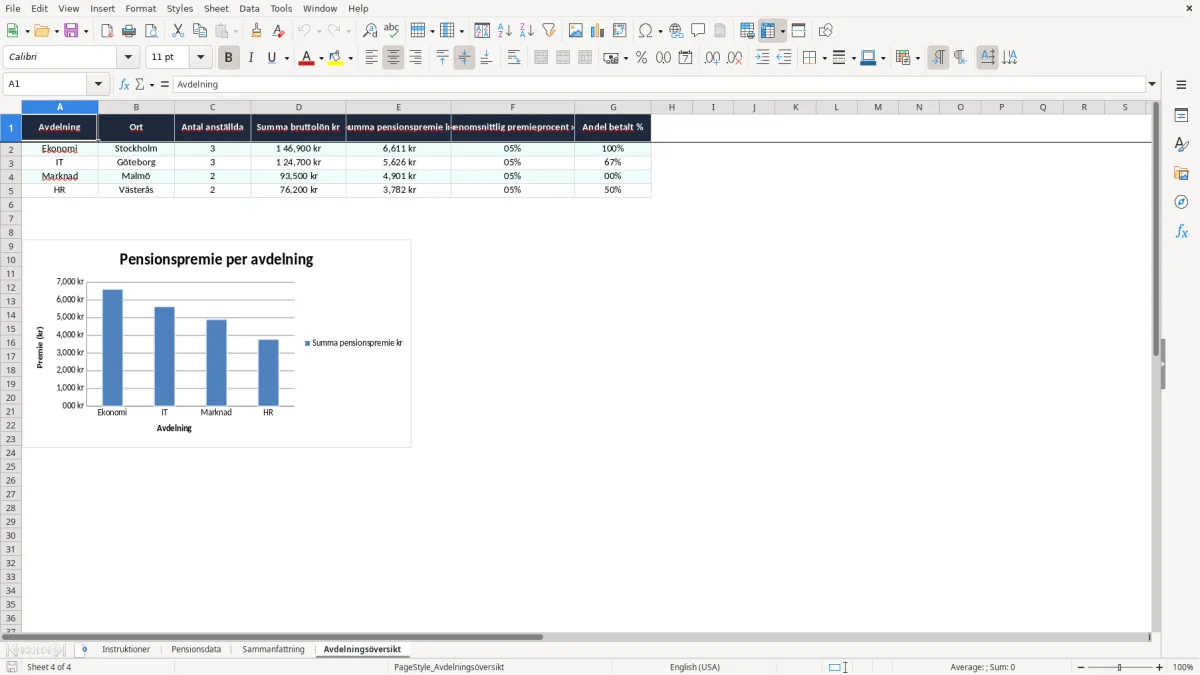Open the sidebar Gallery panel
The height and width of the screenshot is (675, 1200).
[1181, 173]
